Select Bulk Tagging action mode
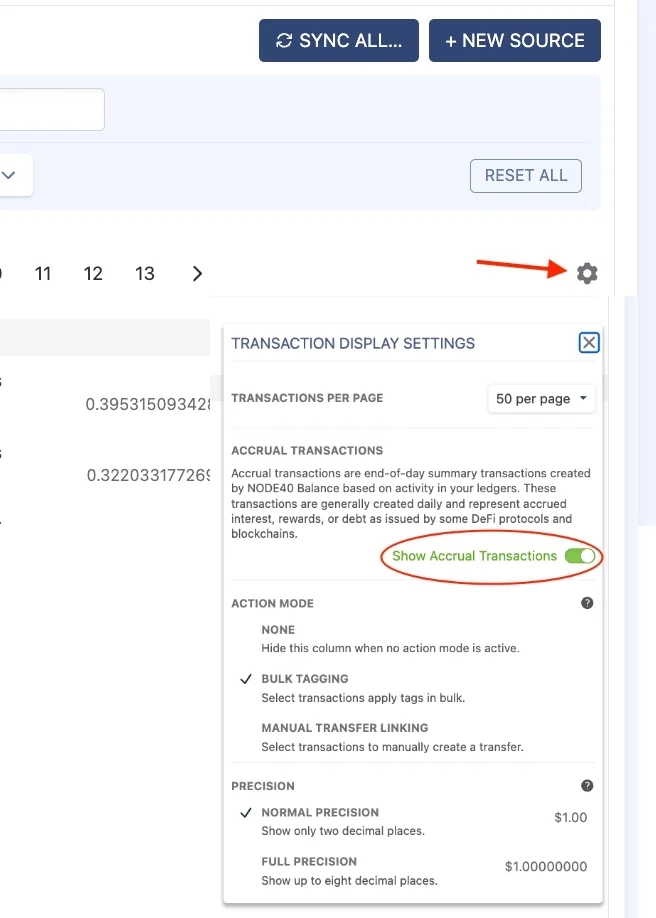656x918 pixels. click(304, 679)
